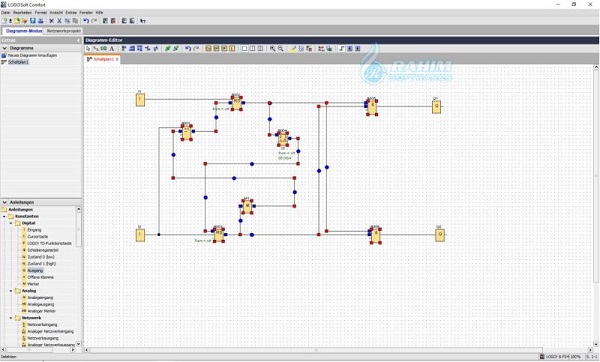Click the undo arrow in diagram editor toolbar
Viewport: 600px width, 362px height.
188,49
